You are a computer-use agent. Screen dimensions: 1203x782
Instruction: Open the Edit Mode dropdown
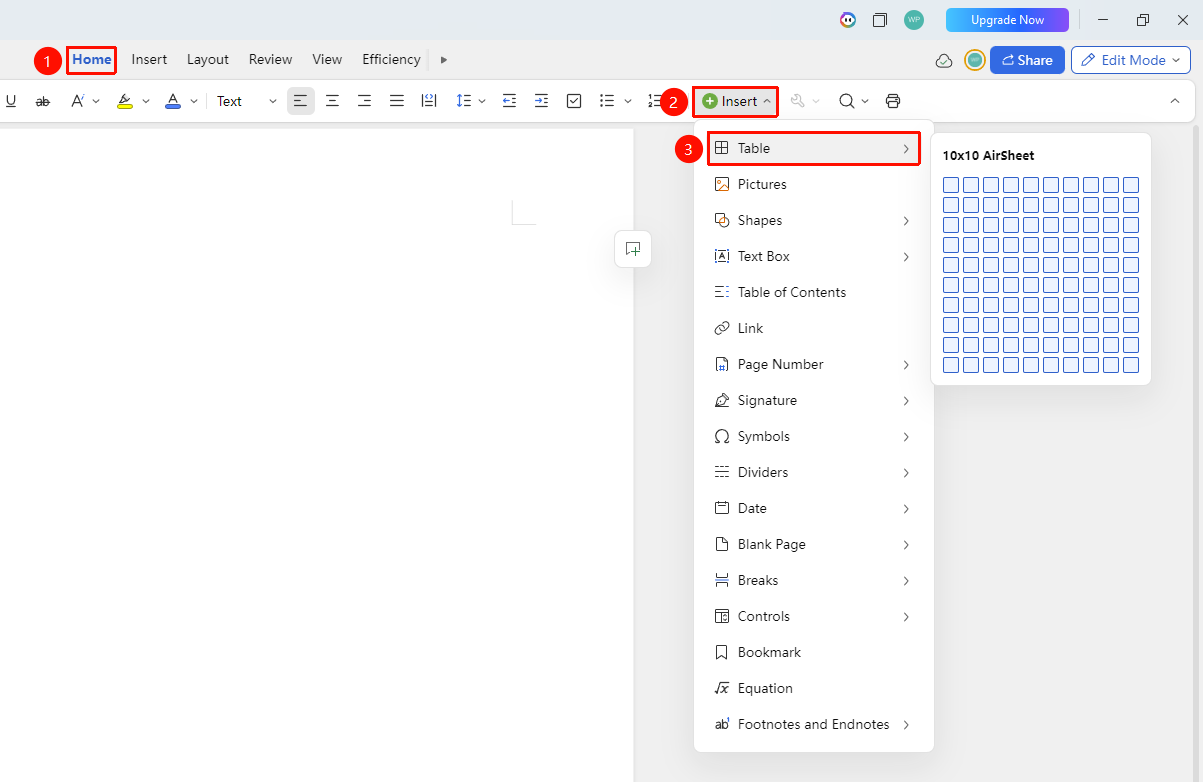[1131, 60]
